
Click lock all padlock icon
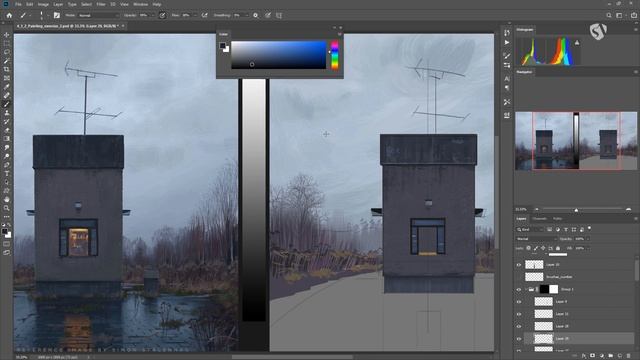(558, 248)
